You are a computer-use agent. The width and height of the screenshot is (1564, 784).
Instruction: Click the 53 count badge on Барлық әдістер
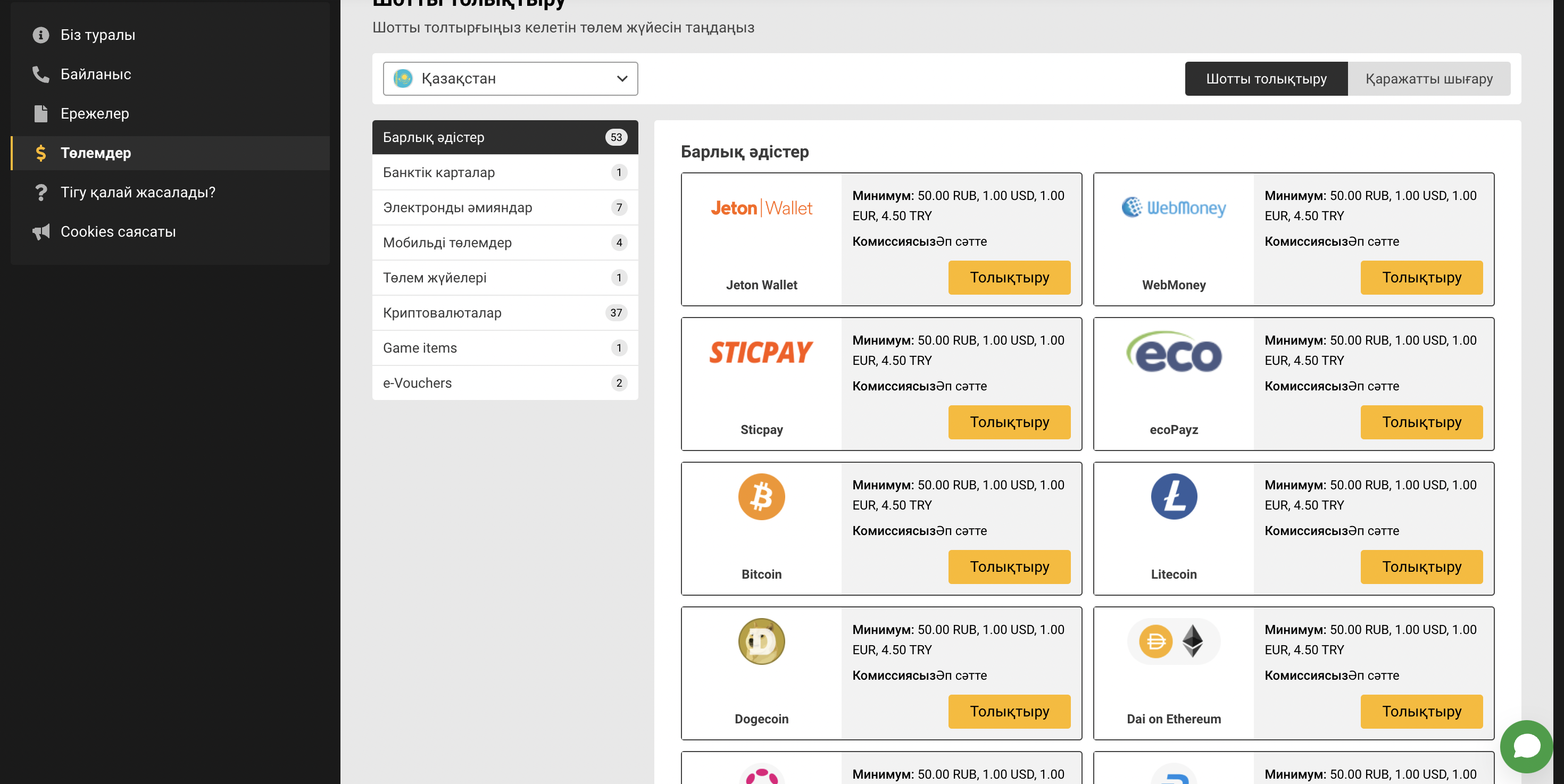[x=615, y=137]
